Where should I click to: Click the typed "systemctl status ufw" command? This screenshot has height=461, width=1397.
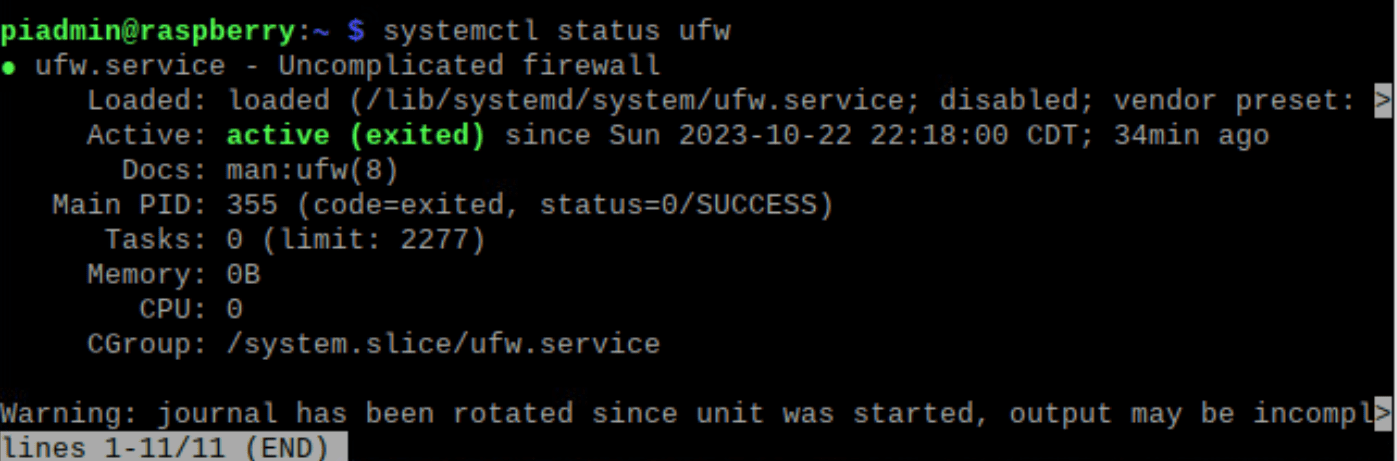click(x=556, y=31)
